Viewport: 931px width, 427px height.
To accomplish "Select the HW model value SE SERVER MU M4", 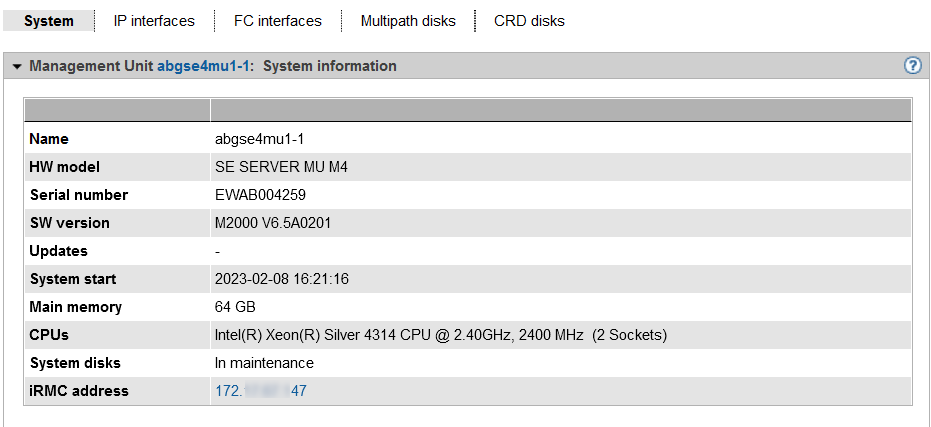I will tap(282, 167).
